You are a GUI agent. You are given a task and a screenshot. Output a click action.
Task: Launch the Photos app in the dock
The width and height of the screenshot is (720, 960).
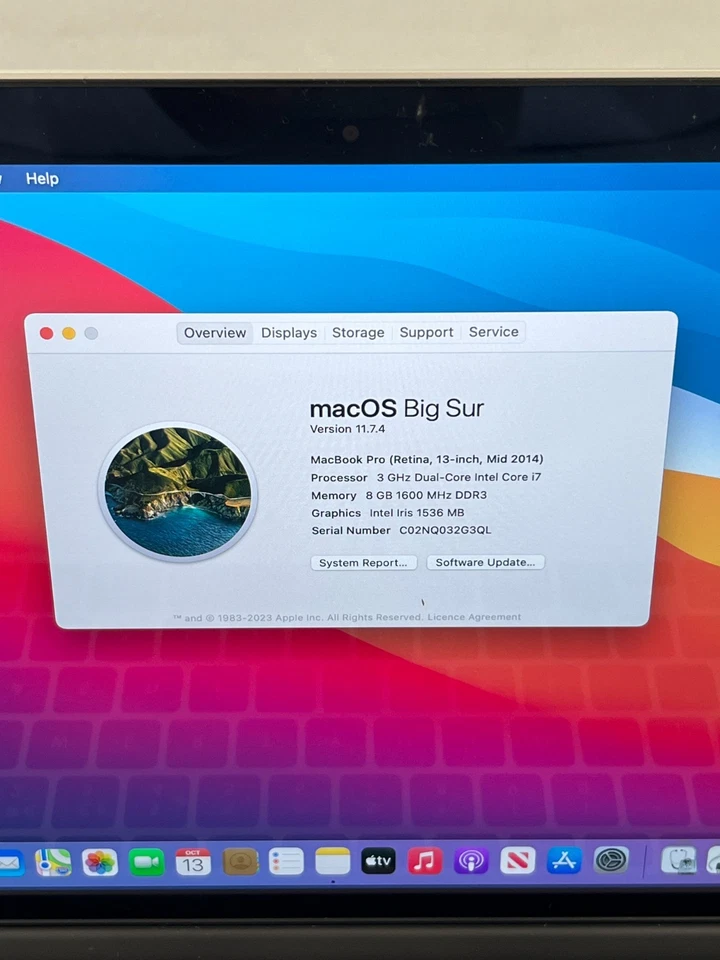(100, 862)
